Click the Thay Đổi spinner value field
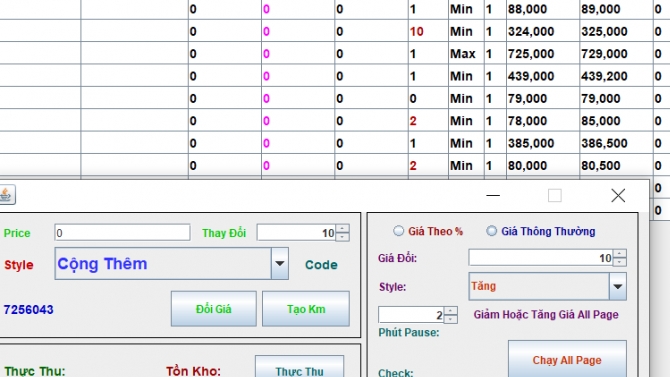This screenshot has height=377, width=670. 297,233
